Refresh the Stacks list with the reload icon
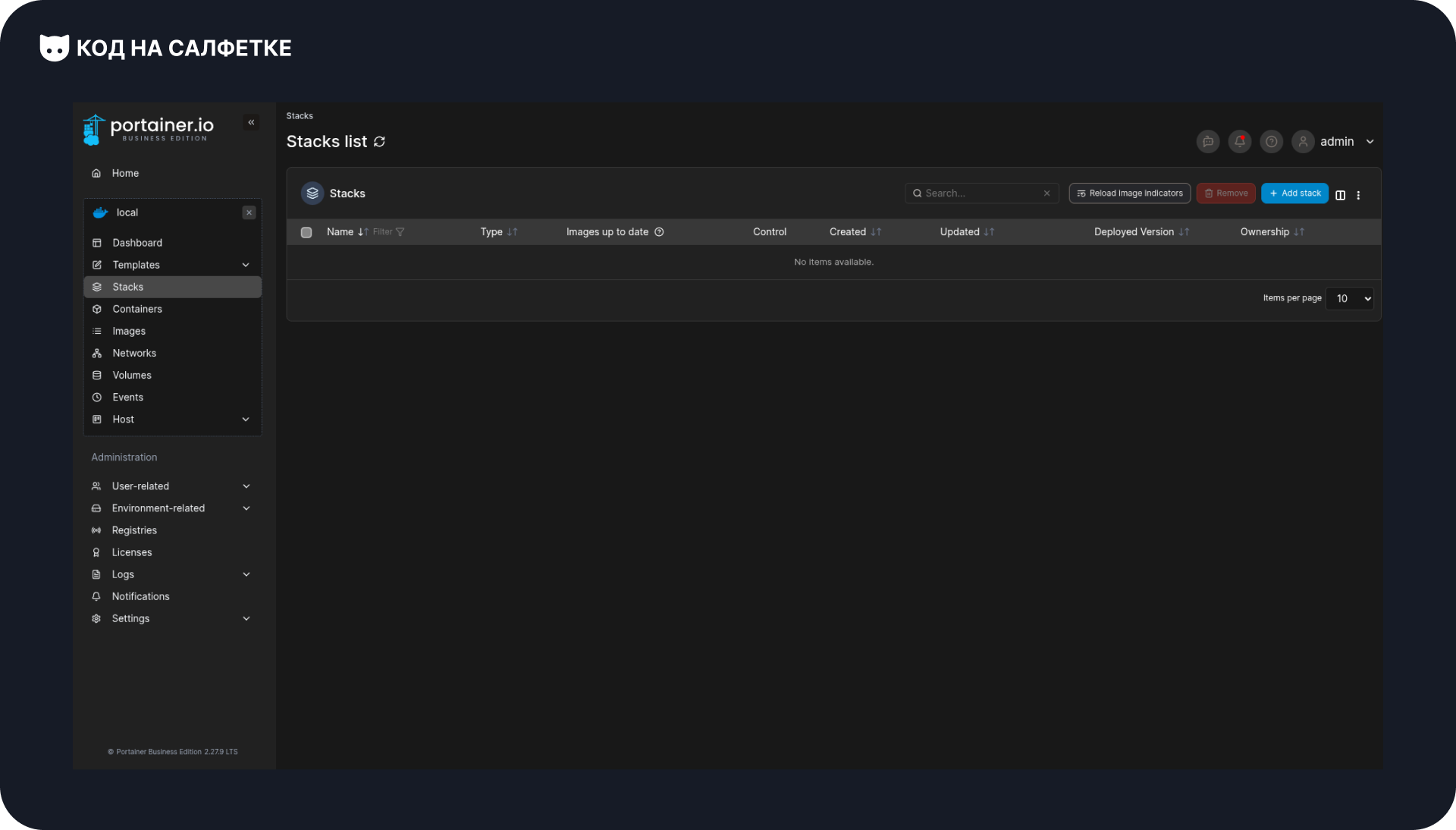The image size is (1456, 830). 379,142
